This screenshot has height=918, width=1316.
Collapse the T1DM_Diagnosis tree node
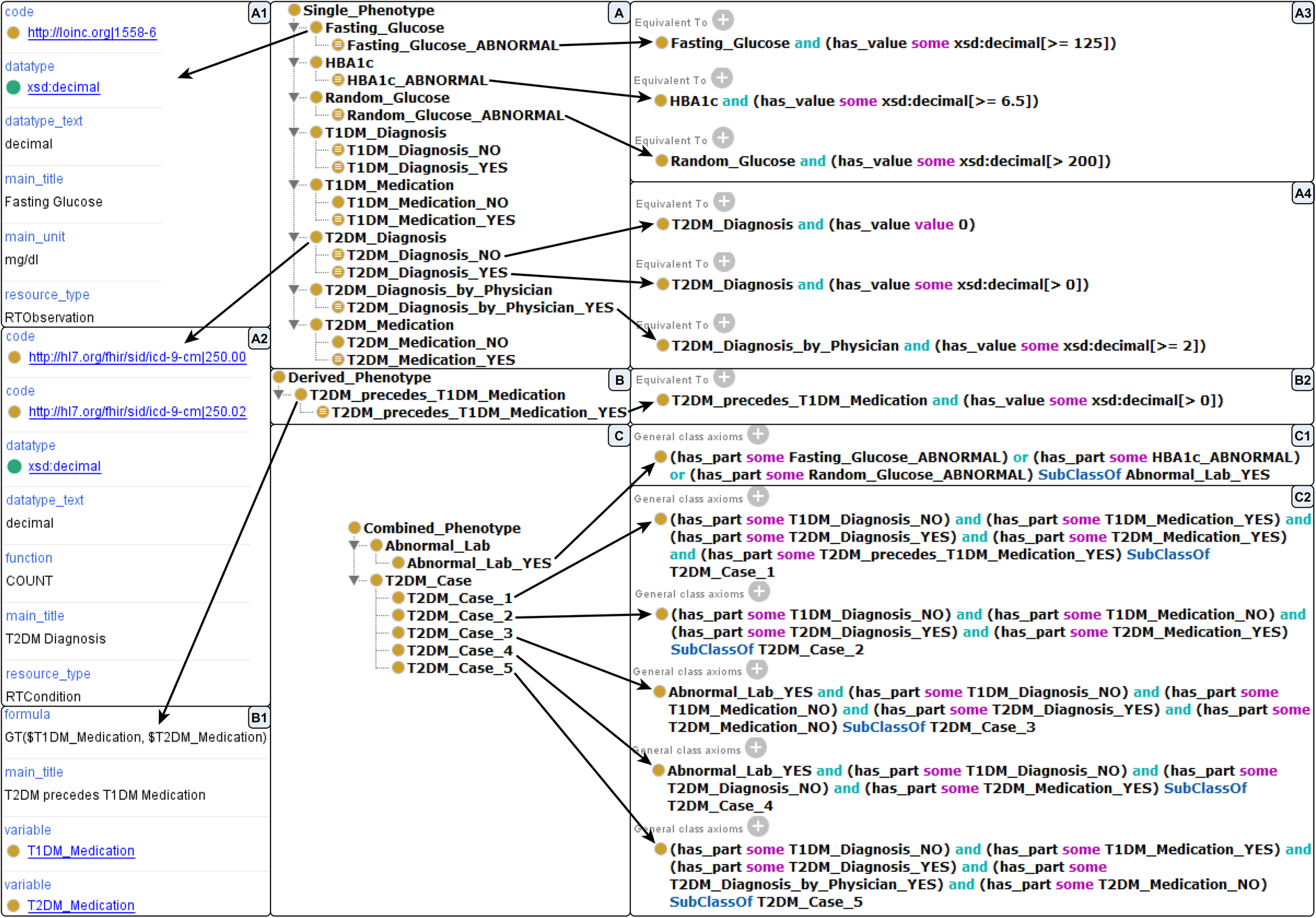click(294, 132)
